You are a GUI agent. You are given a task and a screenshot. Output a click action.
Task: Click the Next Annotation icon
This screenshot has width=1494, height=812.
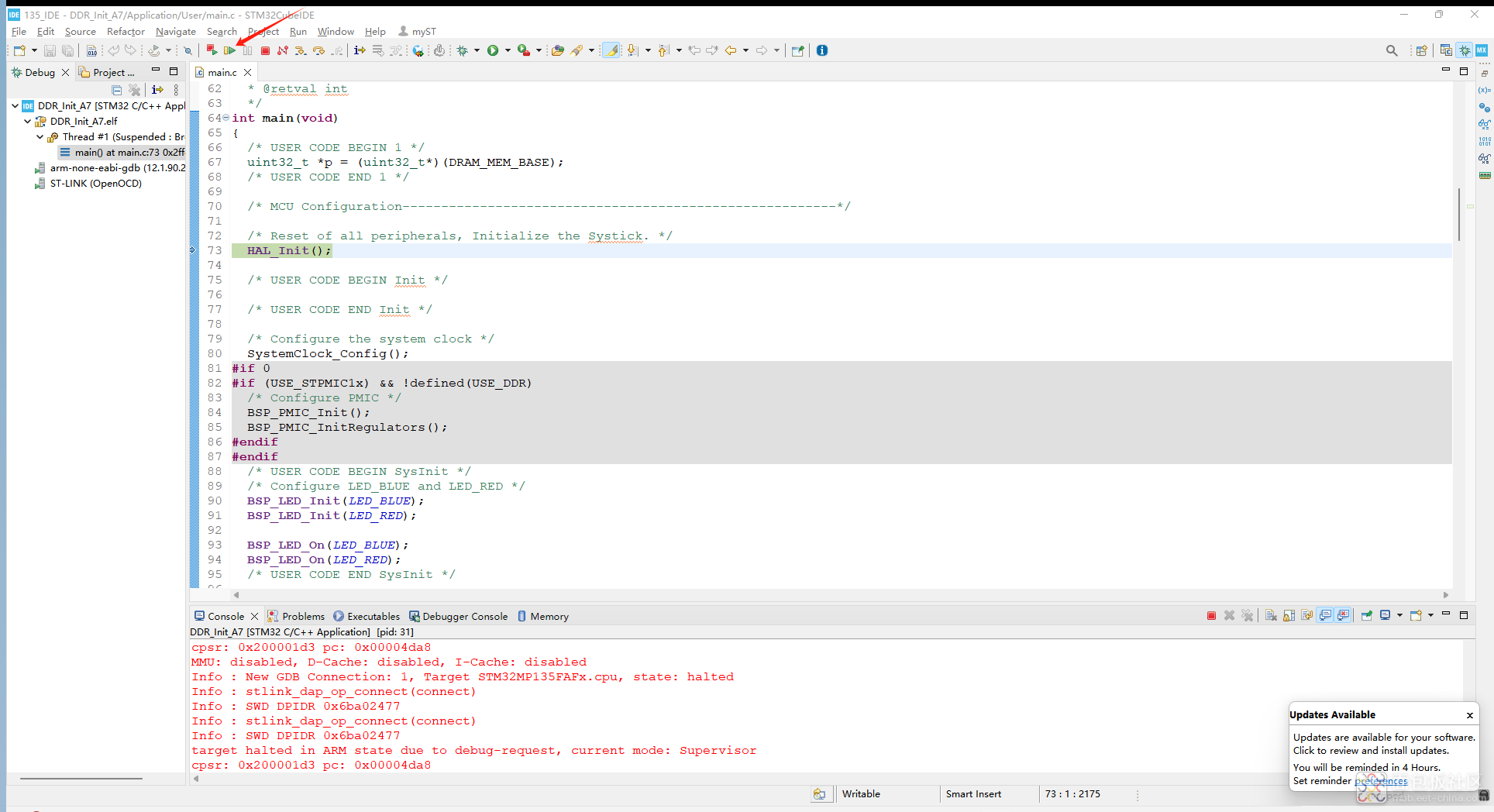click(x=632, y=50)
